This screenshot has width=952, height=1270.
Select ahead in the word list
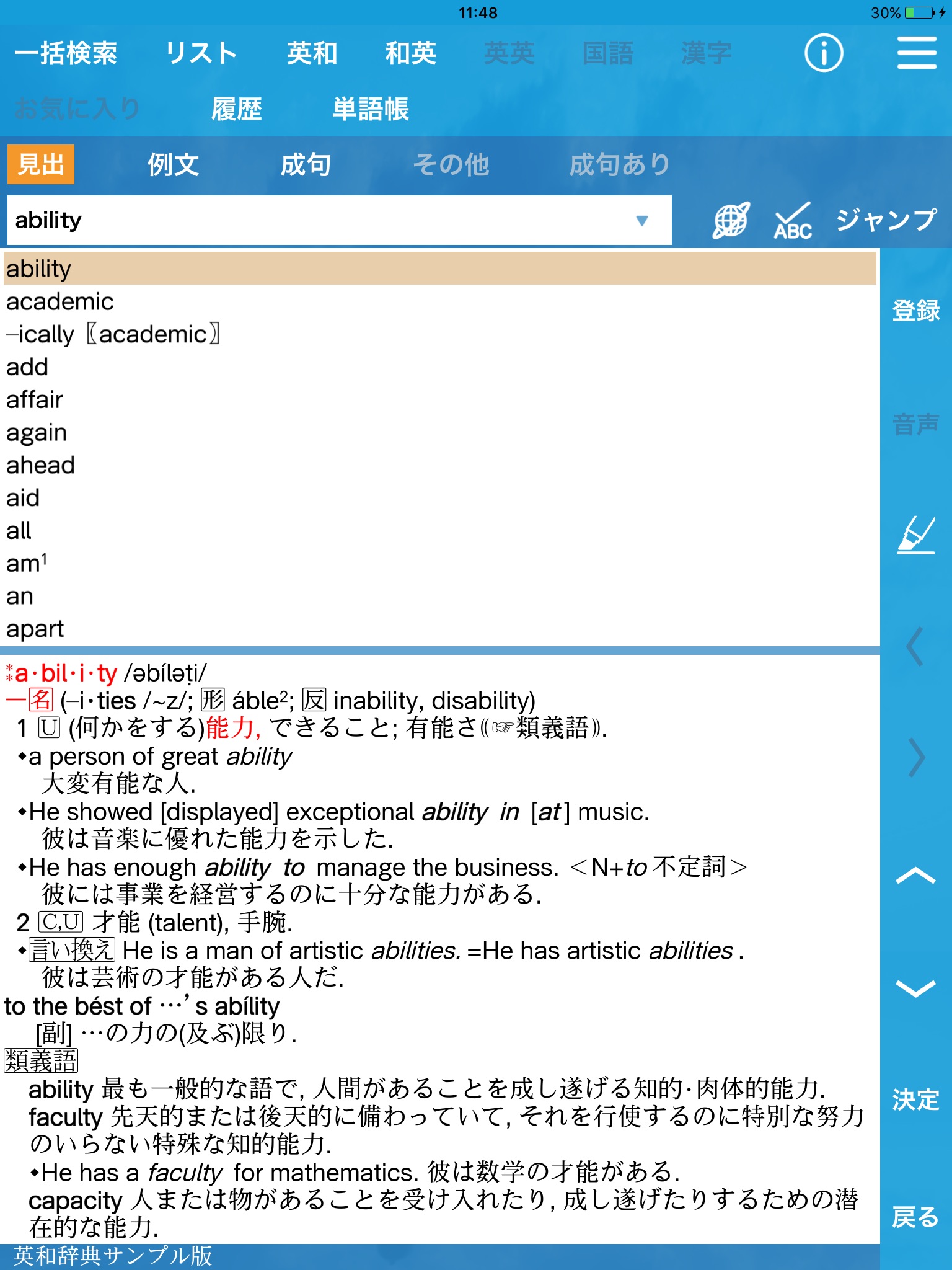pyautogui.click(x=440, y=465)
